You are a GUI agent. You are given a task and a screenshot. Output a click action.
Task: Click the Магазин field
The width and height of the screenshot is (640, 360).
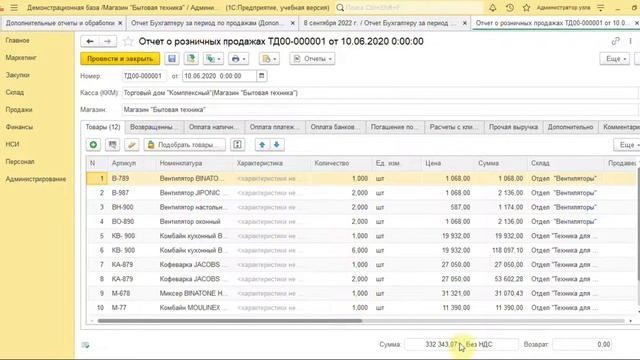380,110
